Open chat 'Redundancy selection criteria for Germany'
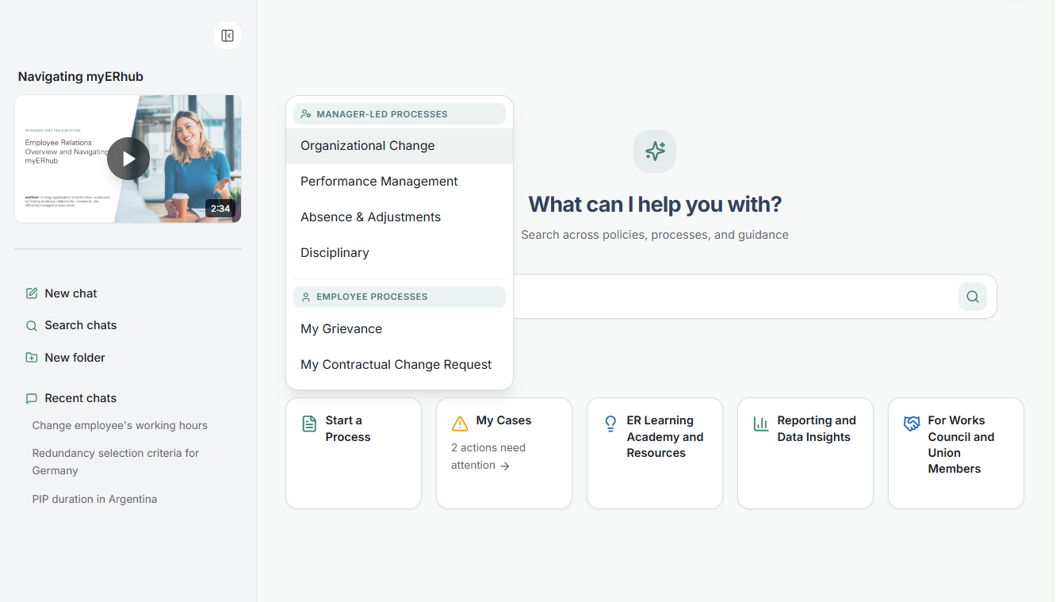Viewport: 1056px width, 602px height. click(116, 462)
